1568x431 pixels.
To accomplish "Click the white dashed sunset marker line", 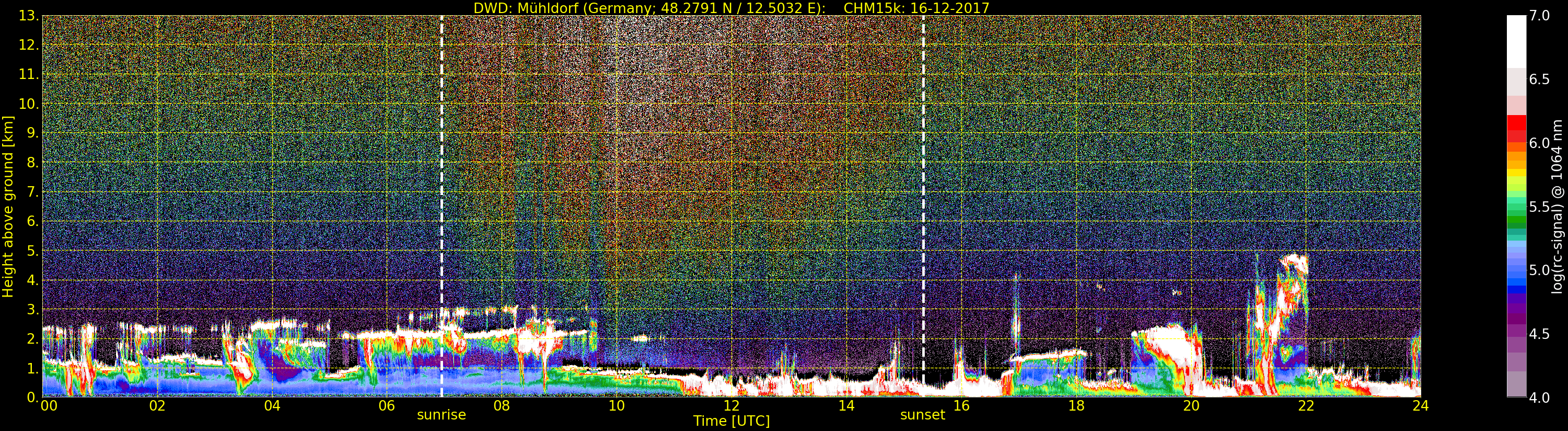I will tap(923, 206).
